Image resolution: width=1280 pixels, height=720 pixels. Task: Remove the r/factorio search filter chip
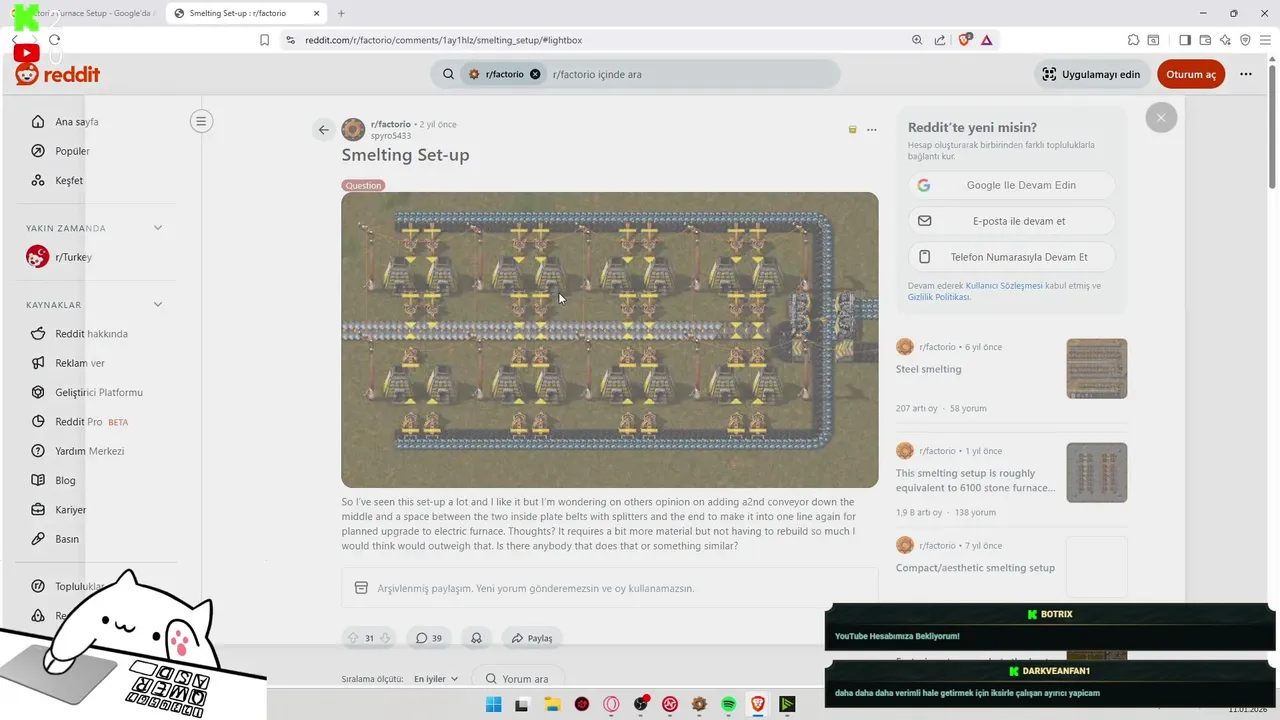coord(535,74)
